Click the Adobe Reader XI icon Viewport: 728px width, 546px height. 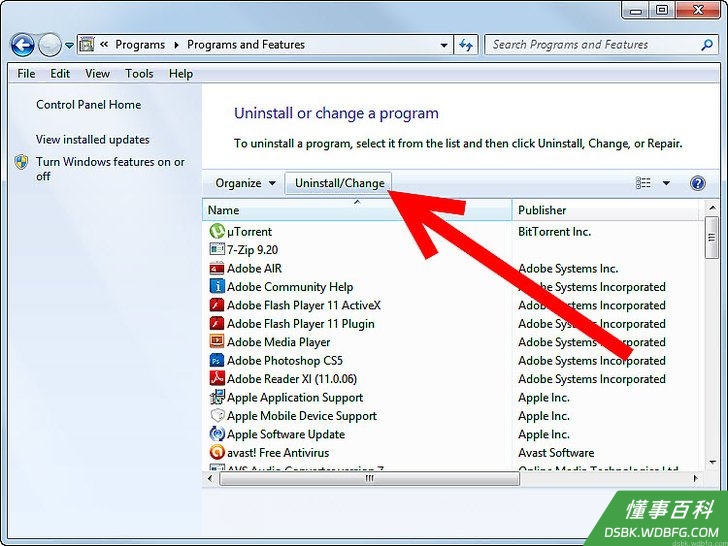[217, 378]
